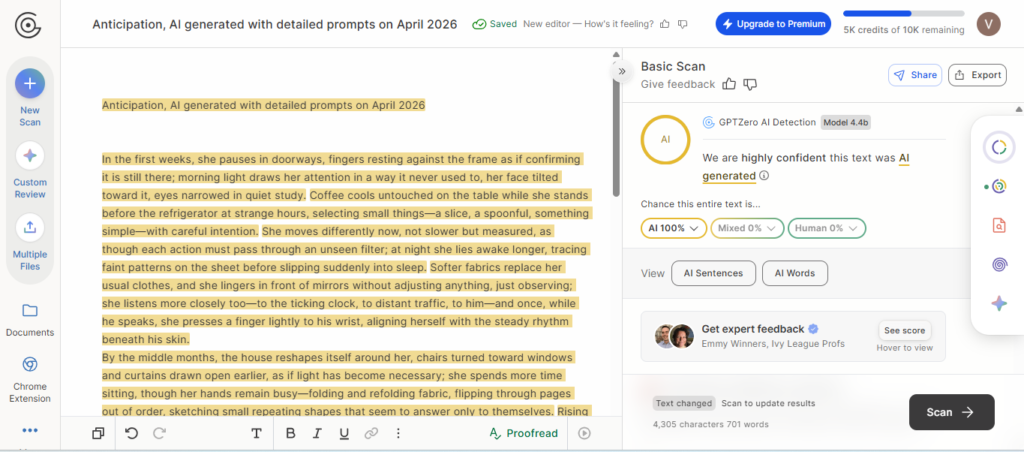The height and width of the screenshot is (452, 1024).
Task: Click the Scan button
Action: (x=952, y=412)
